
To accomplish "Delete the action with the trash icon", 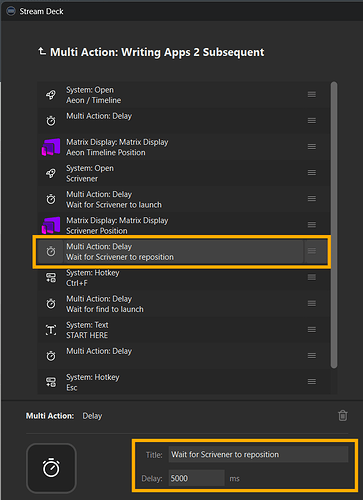I will click(x=343, y=416).
